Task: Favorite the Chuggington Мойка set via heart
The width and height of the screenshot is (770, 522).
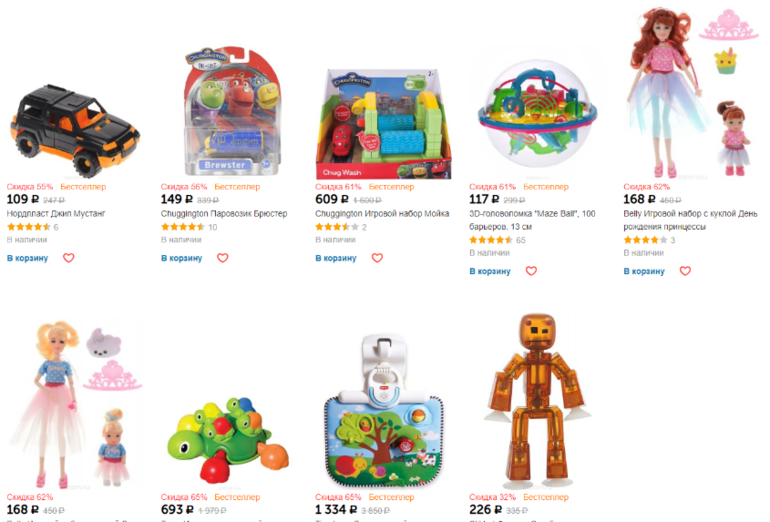Action: [x=377, y=258]
